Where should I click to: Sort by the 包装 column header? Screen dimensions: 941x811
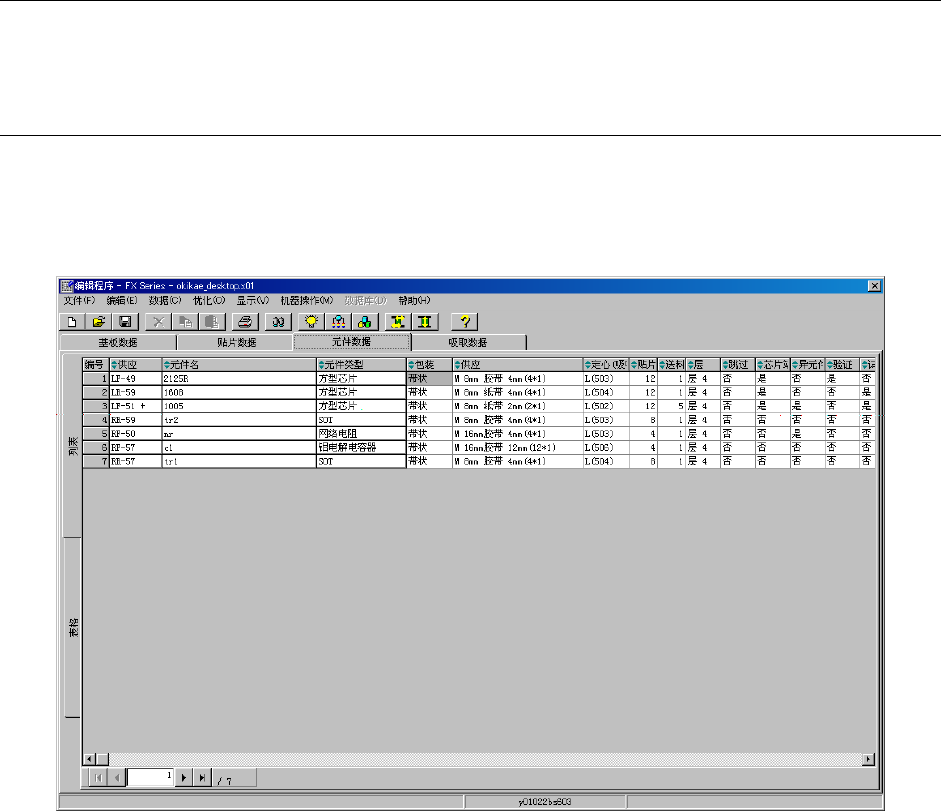(x=429, y=364)
